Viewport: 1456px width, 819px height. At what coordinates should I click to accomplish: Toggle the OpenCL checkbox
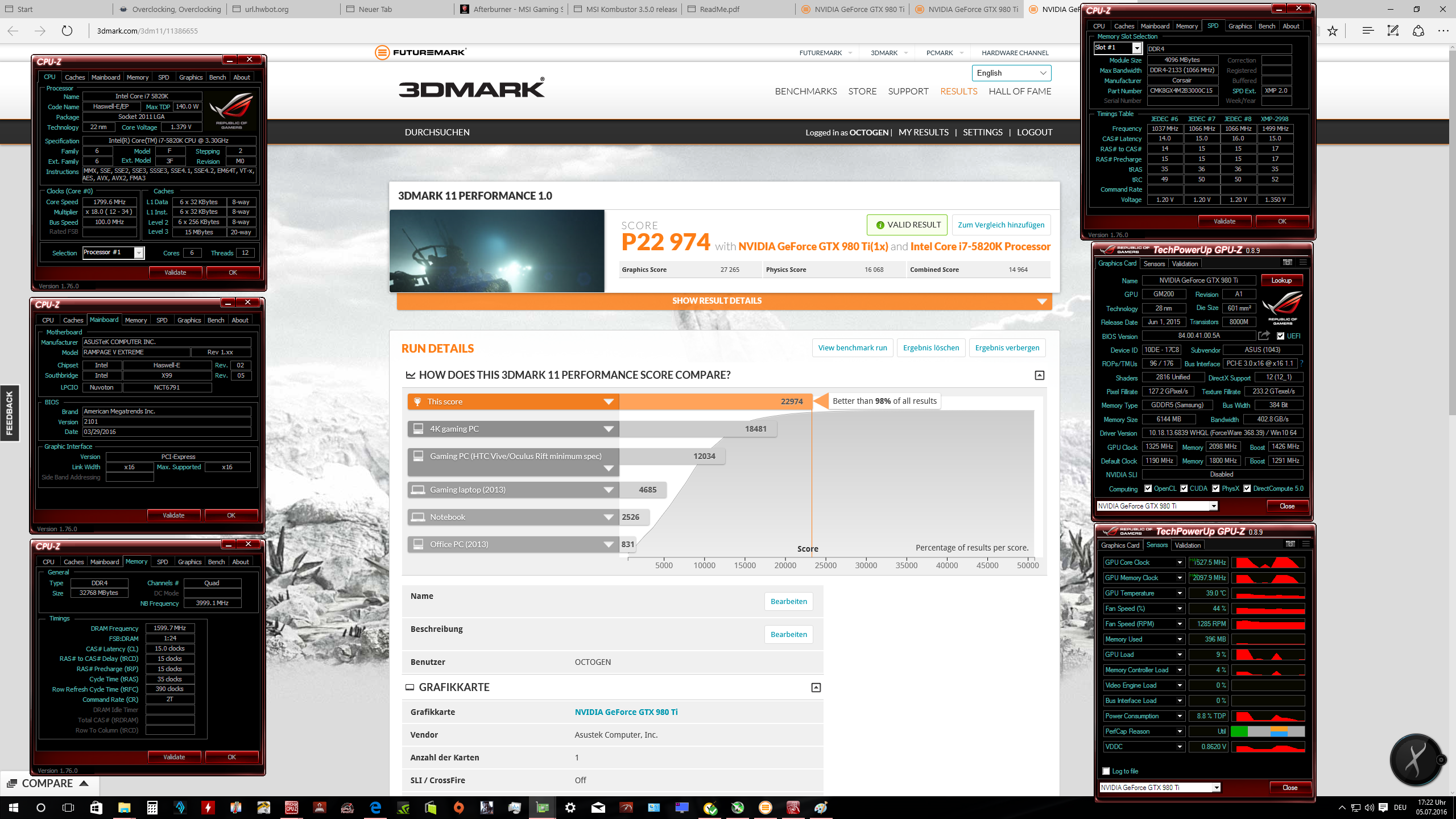(x=1148, y=489)
